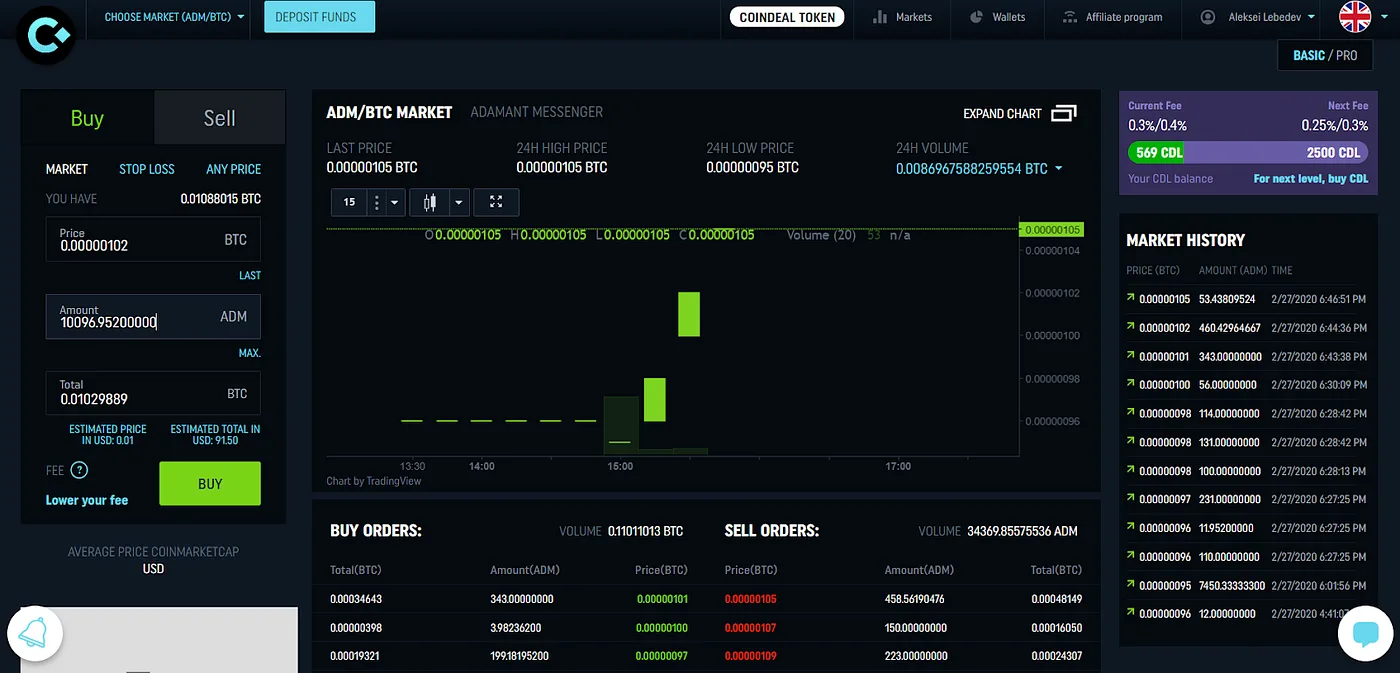Click the UK flag language icon
Image resolution: width=1400 pixels, height=673 pixels.
point(1355,17)
